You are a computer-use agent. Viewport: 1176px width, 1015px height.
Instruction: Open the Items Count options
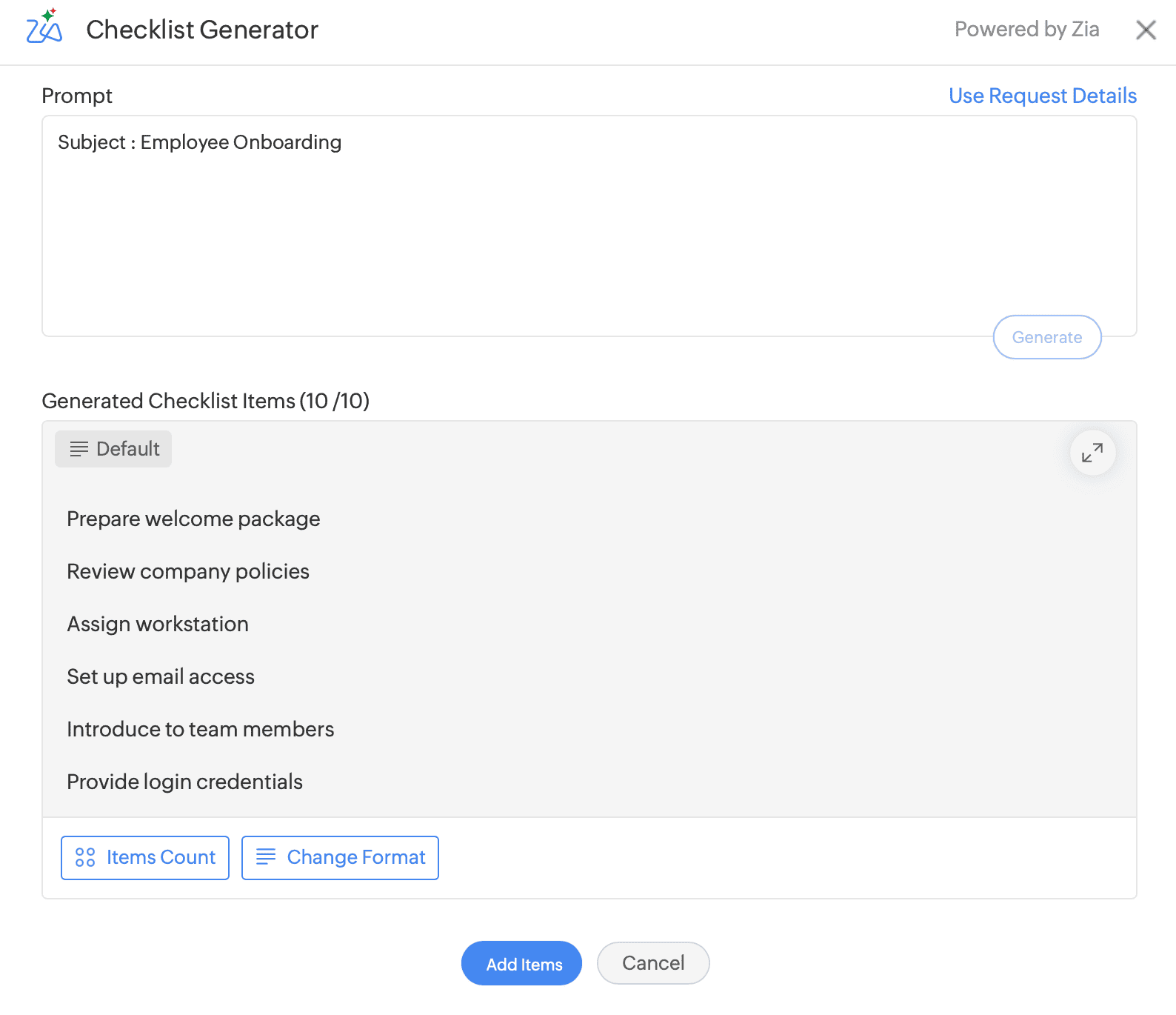[x=145, y=857]
